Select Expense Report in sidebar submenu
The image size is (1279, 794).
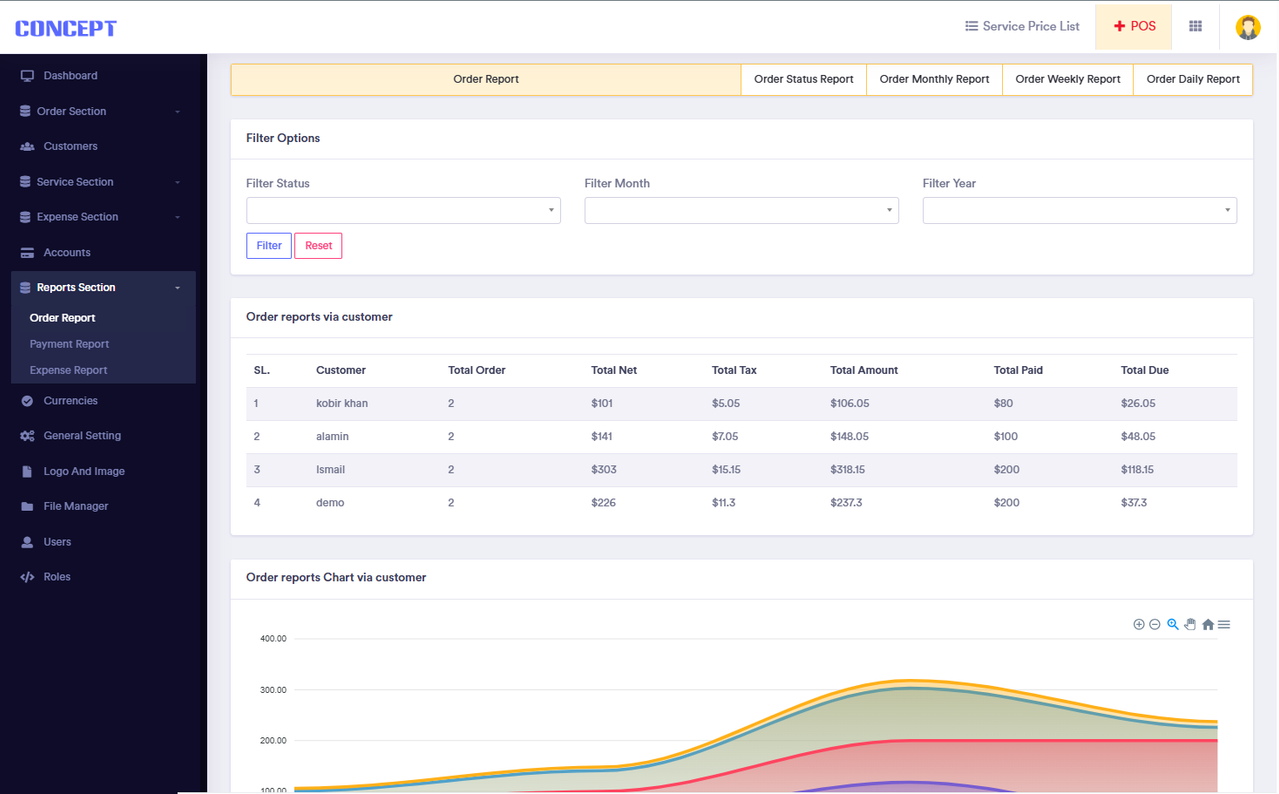[x=68, y=370]
